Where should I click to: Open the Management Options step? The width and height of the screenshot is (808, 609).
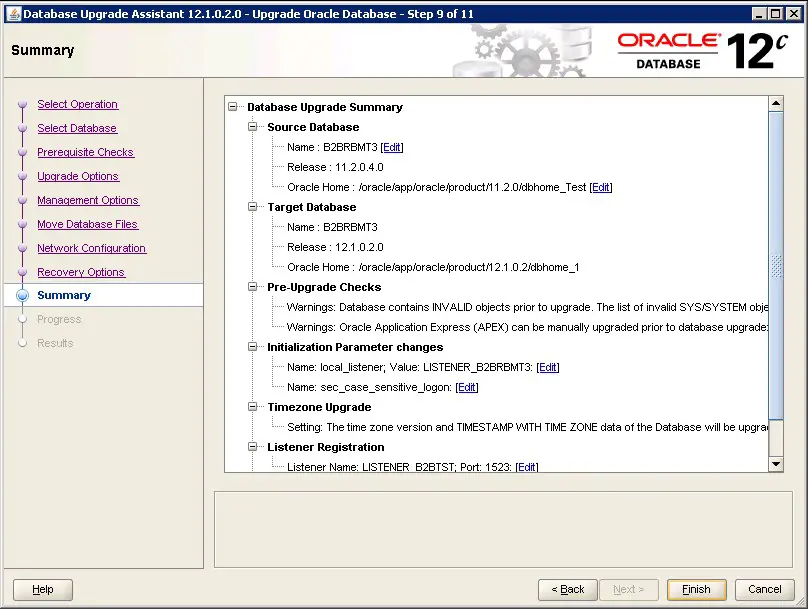(x=88, y=200)
